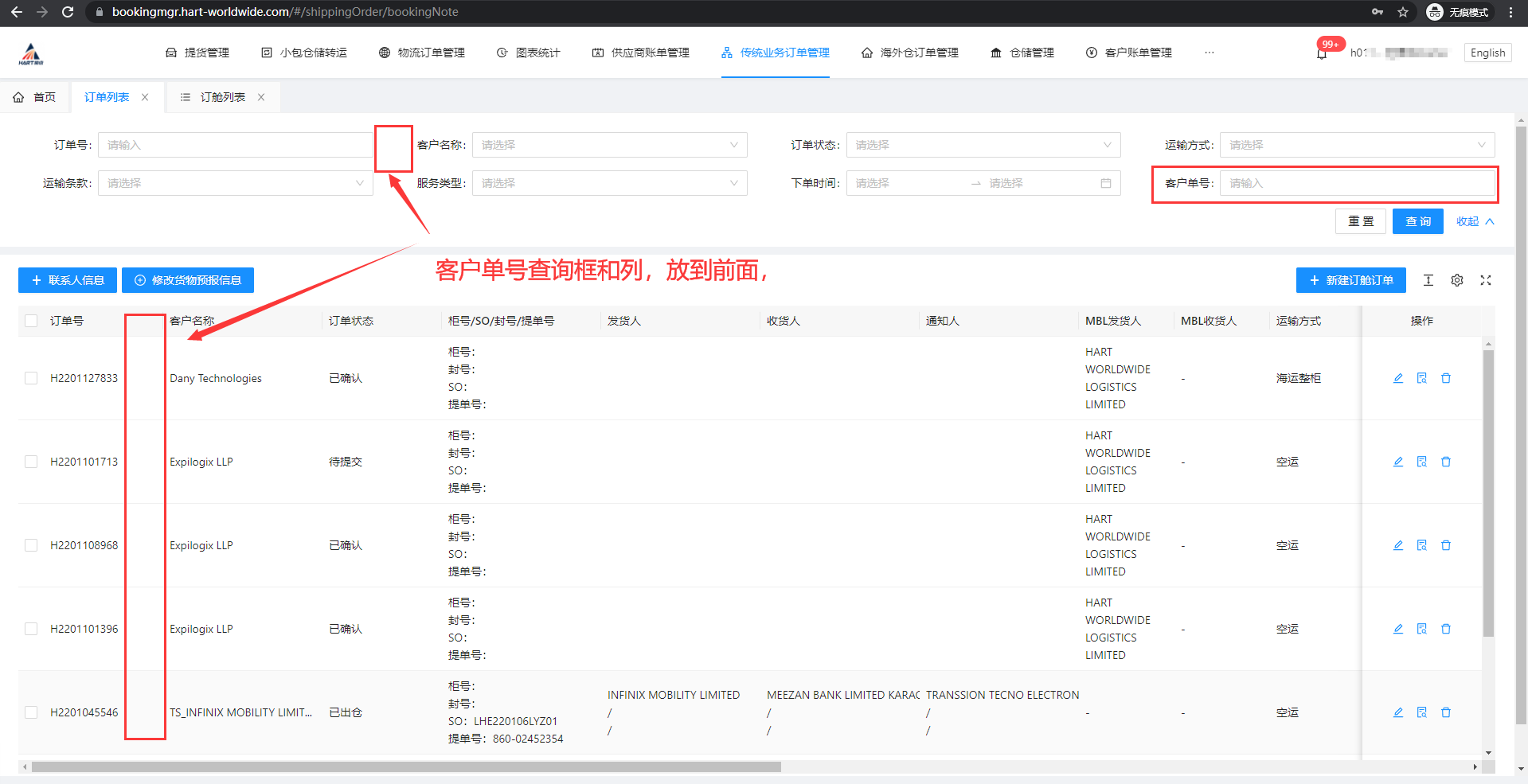1528x784 pixels.
Task: Open the 下单时间 date range picker
Action: (x=983, y=183)
